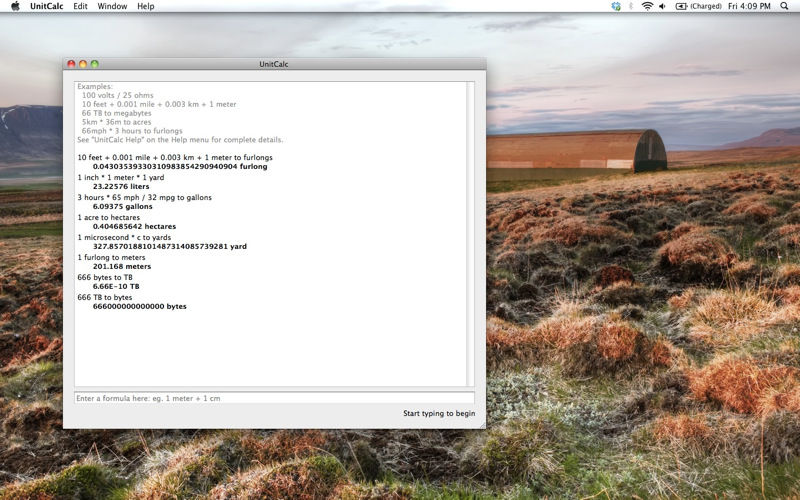Open Spotlight search magnifier icon
800x500 pixels.
[x=784, y=6]
